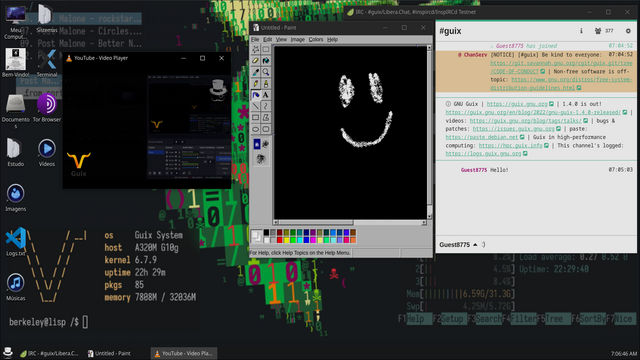Open the paste.debian.net link
The width and height of the screenshot is (640, 360).
pyautogui.click(x=482, y=137)
